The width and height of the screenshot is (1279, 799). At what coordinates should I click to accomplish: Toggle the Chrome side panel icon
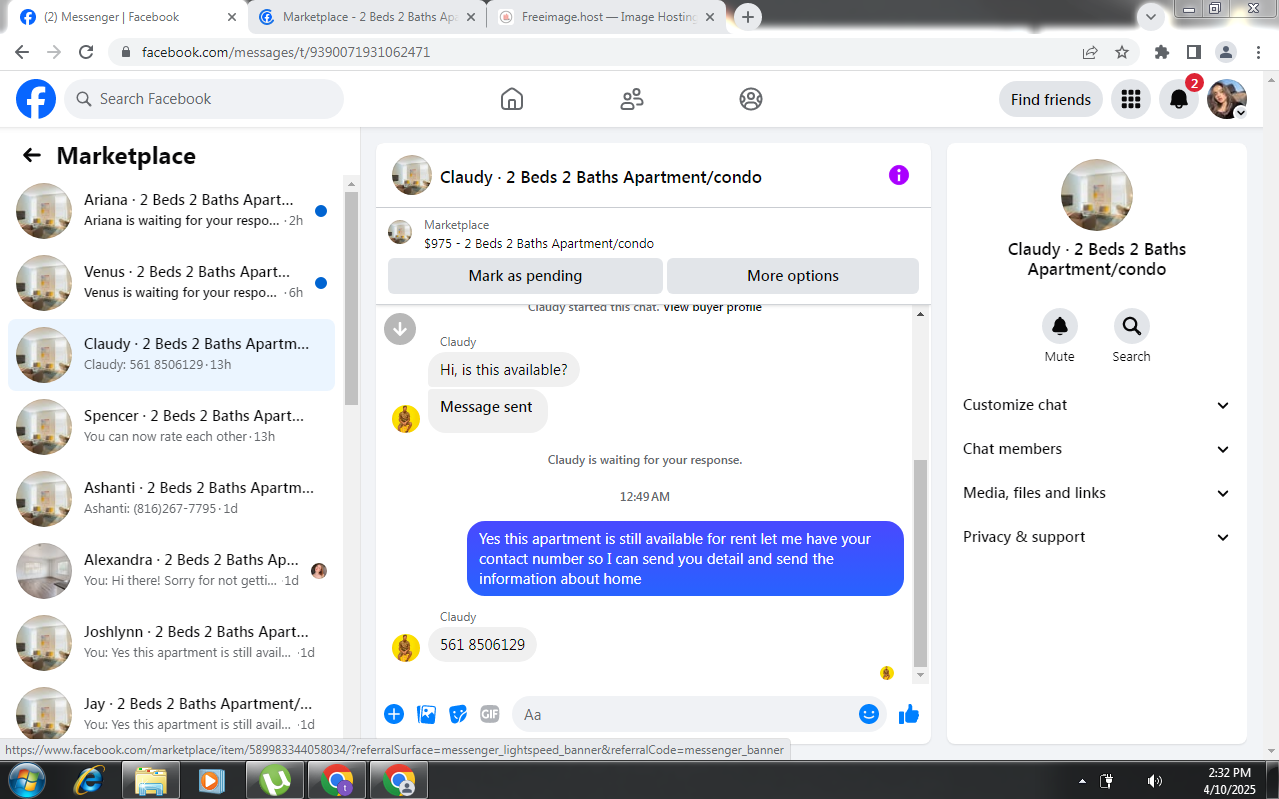1194,52
